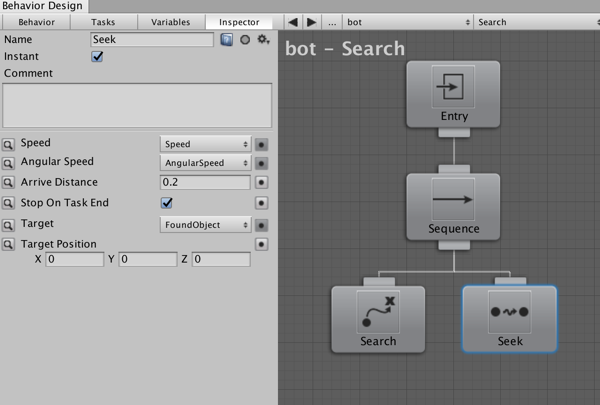Open the Seek task help documentation icon
The image size is (600, 405).
pyautogui.click(x=227, y=39)
